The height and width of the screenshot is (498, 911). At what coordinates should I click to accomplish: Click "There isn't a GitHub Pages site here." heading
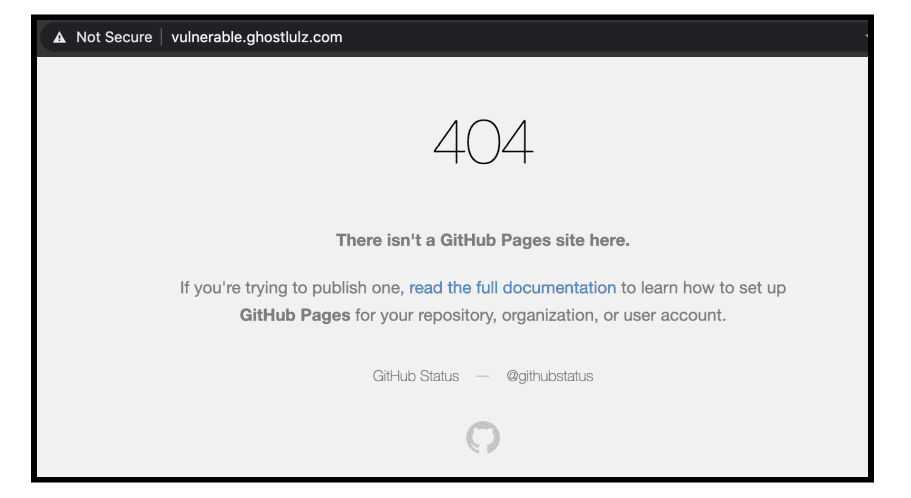tap(483, 240)
